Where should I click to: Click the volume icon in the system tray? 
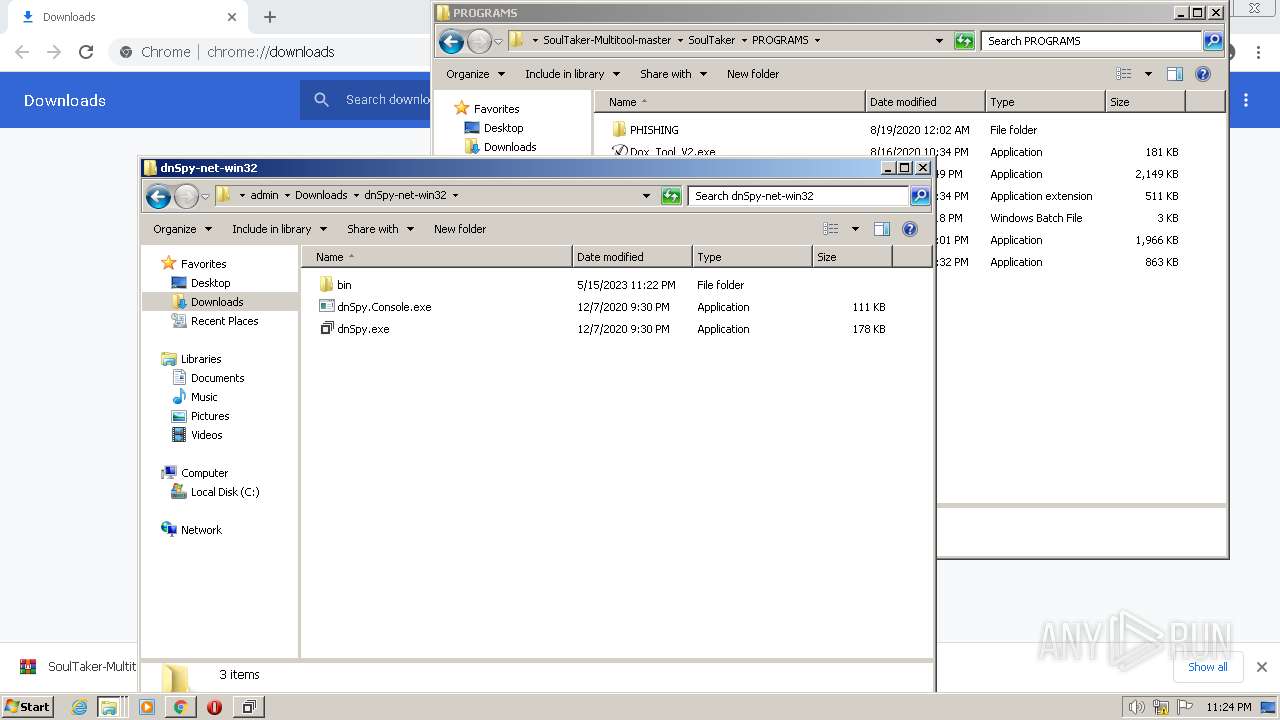[x=1136, y=707]
